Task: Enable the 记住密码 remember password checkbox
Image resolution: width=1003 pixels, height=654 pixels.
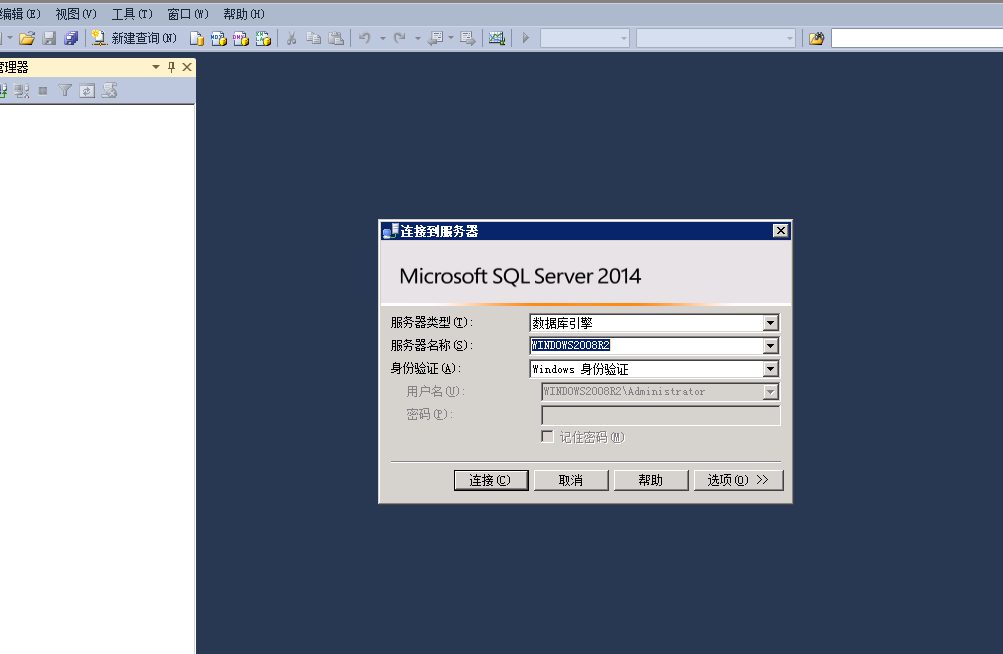Action: [548, 436]
